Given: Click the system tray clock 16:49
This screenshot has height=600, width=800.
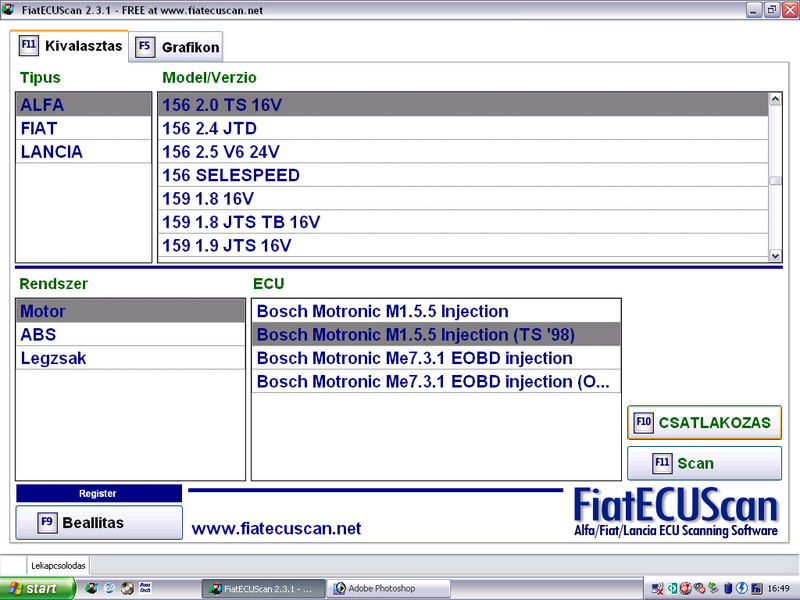Looking at the screenshot, I should click(778, 589).
